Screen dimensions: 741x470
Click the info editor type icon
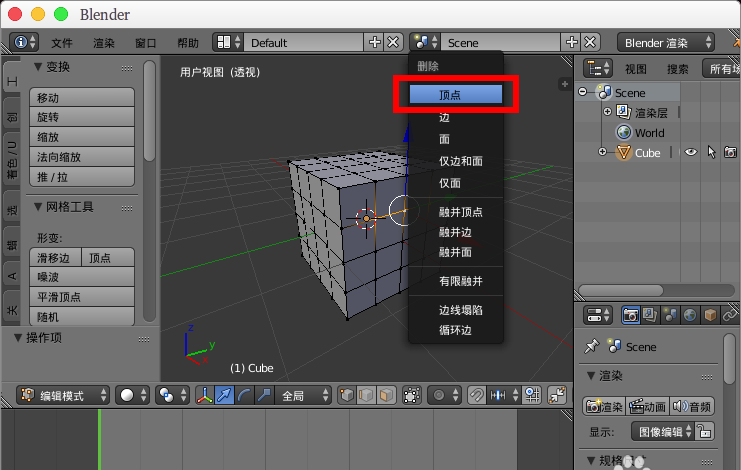[x=24, y=43]
